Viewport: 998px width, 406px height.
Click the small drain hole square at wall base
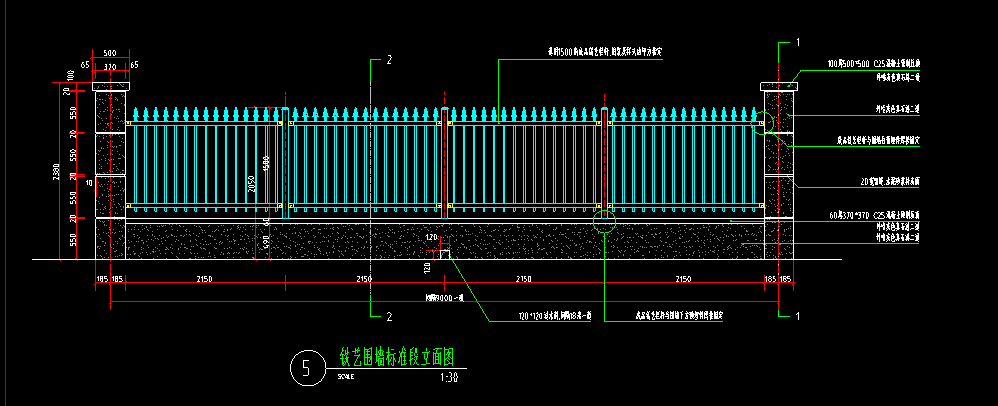[446, 255]
